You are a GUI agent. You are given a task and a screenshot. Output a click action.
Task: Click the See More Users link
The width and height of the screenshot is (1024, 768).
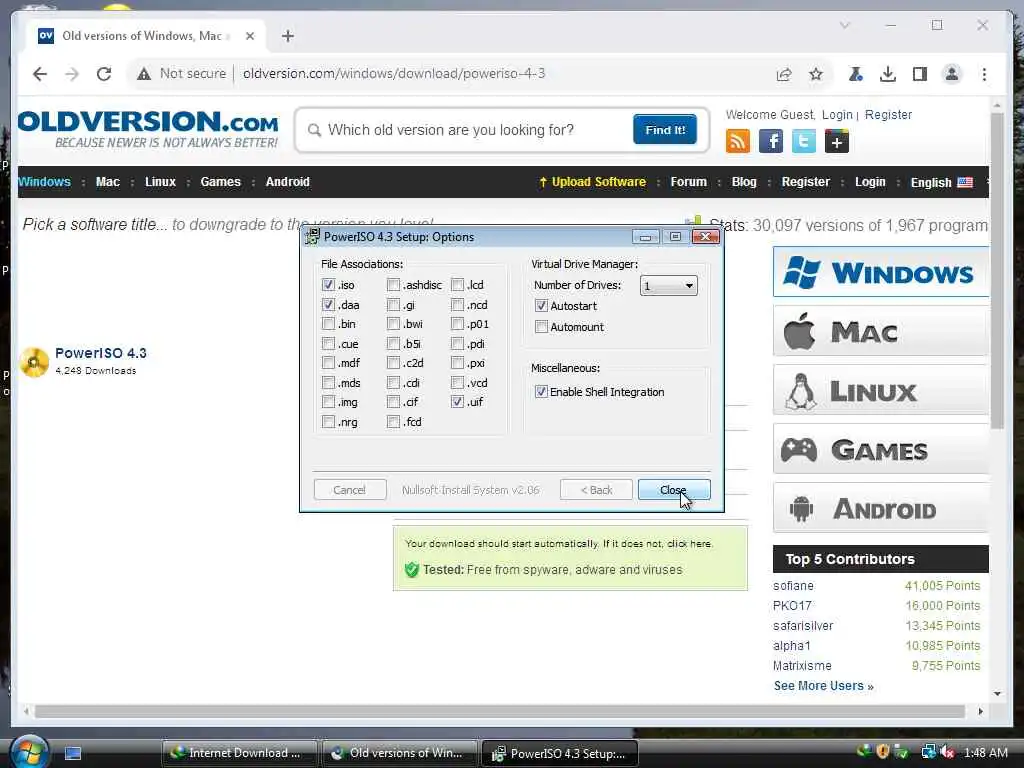coord(824,686)
